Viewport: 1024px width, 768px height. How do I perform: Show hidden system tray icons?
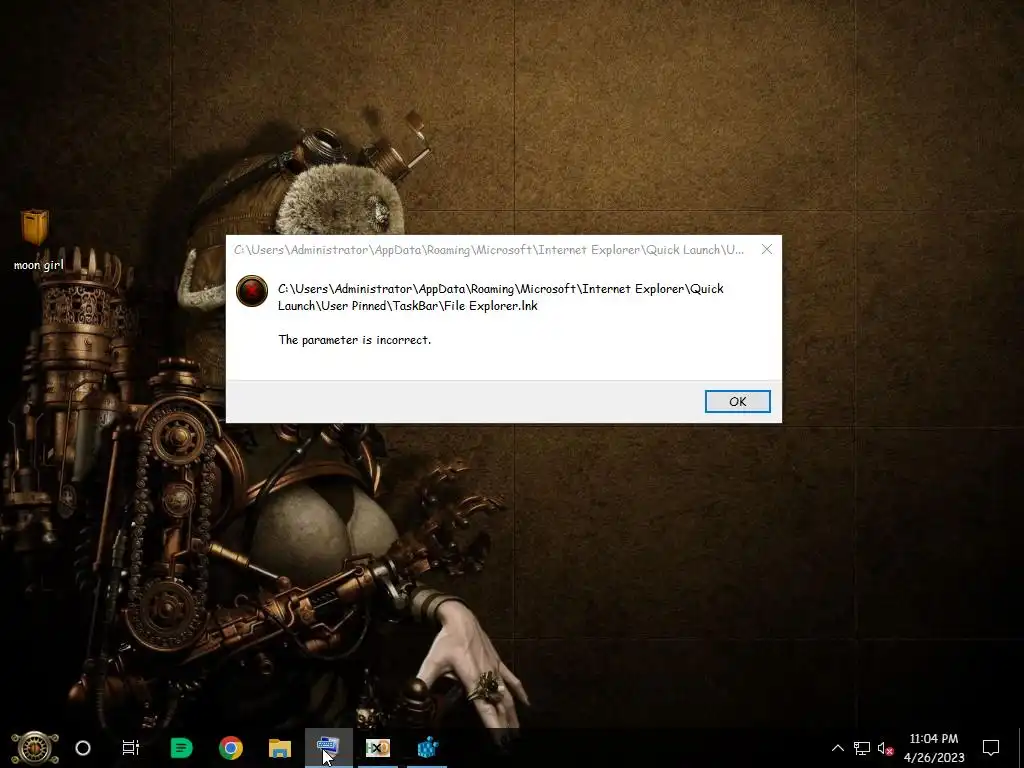point(838,748)
